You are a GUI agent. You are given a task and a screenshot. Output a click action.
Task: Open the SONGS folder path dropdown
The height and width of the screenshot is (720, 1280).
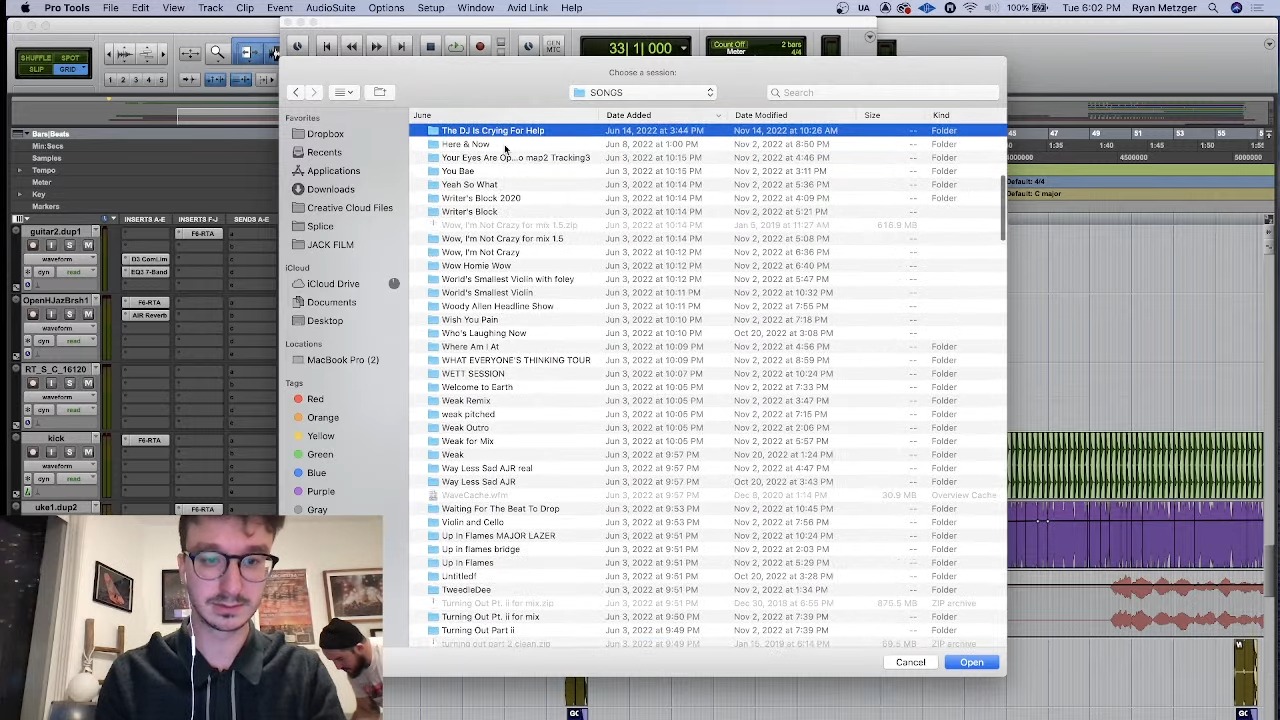pos(643,92)
